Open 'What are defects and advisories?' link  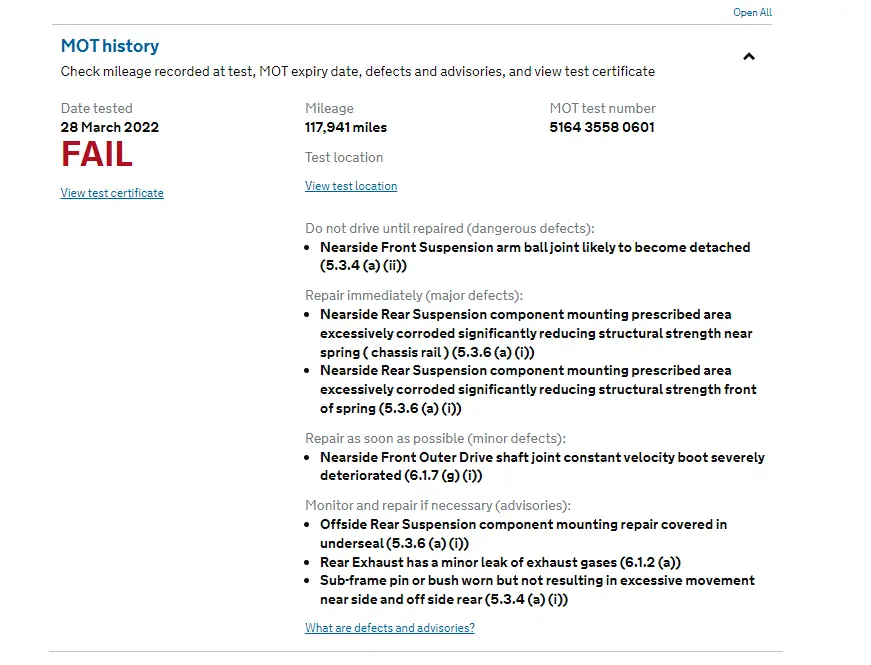[x=390, y=628]
